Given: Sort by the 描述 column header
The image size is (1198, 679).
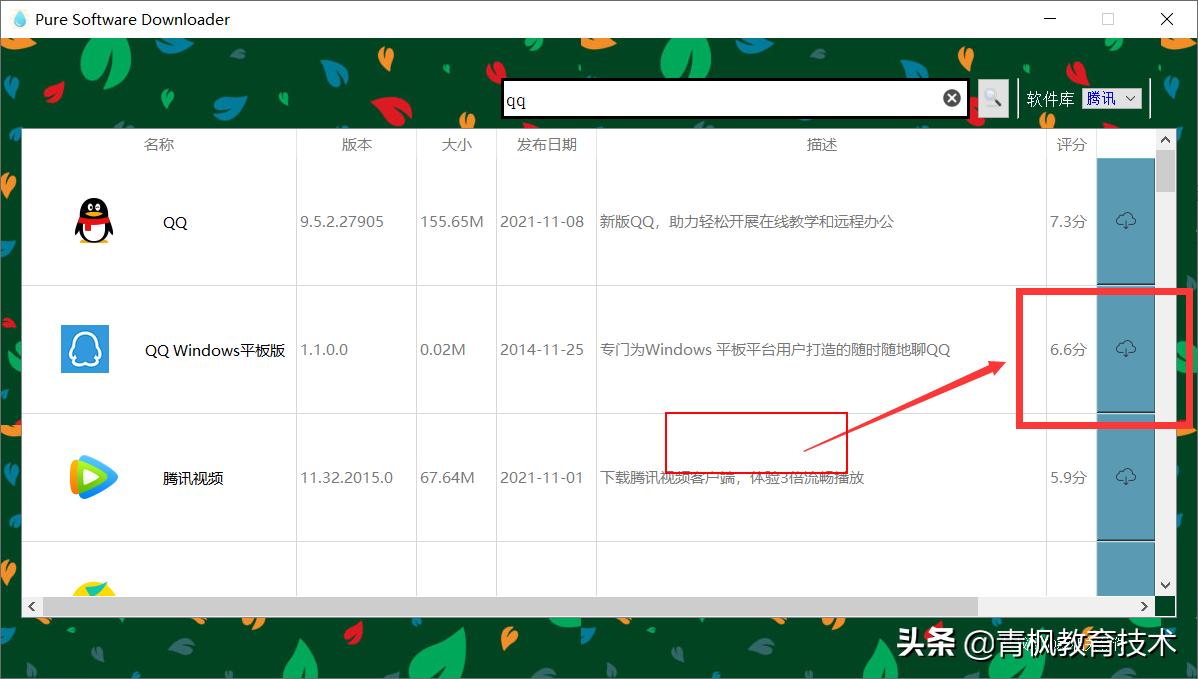Looking at the screenshot, I should click(x=821, y=144).
